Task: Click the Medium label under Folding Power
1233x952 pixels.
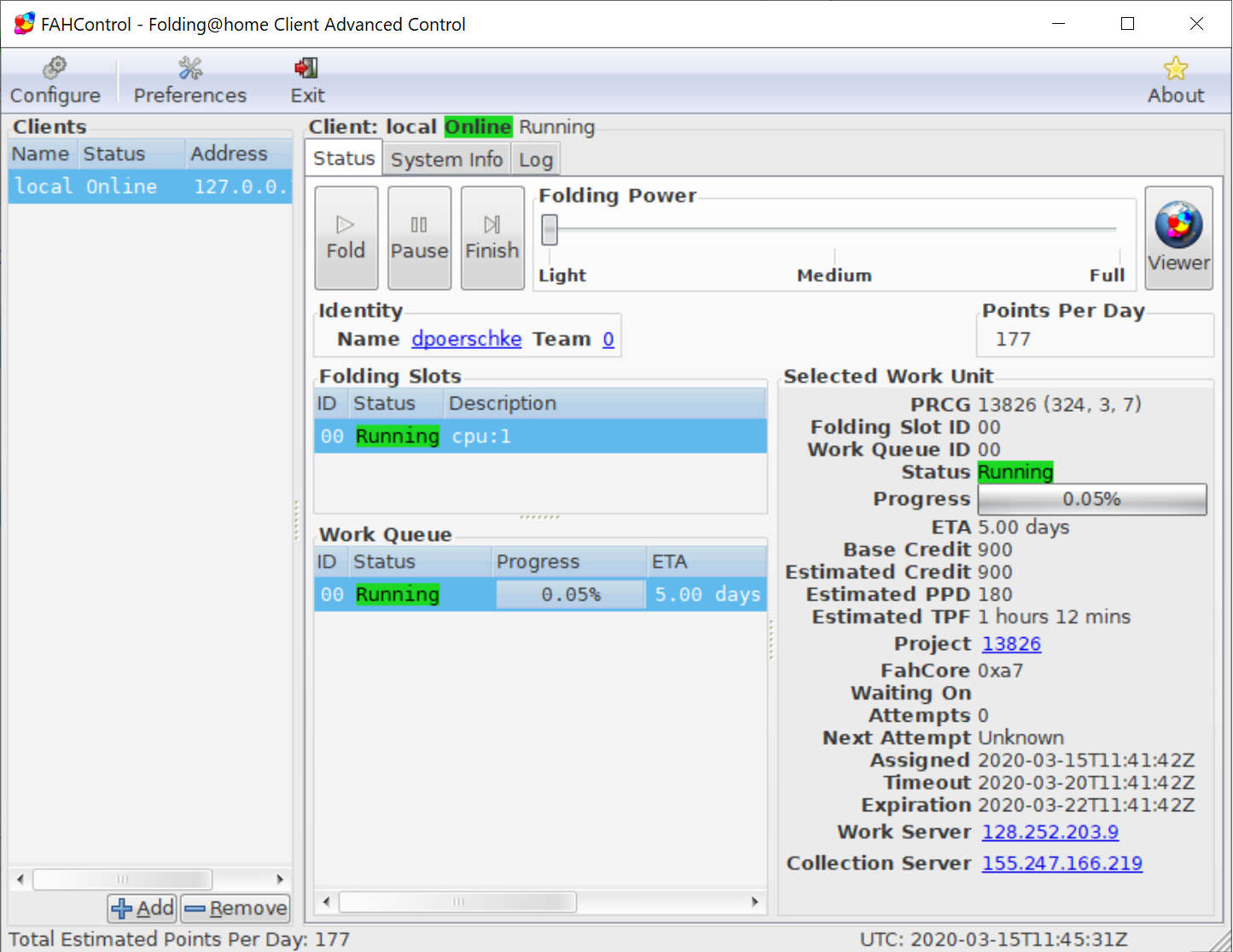Action: (834, 276)
